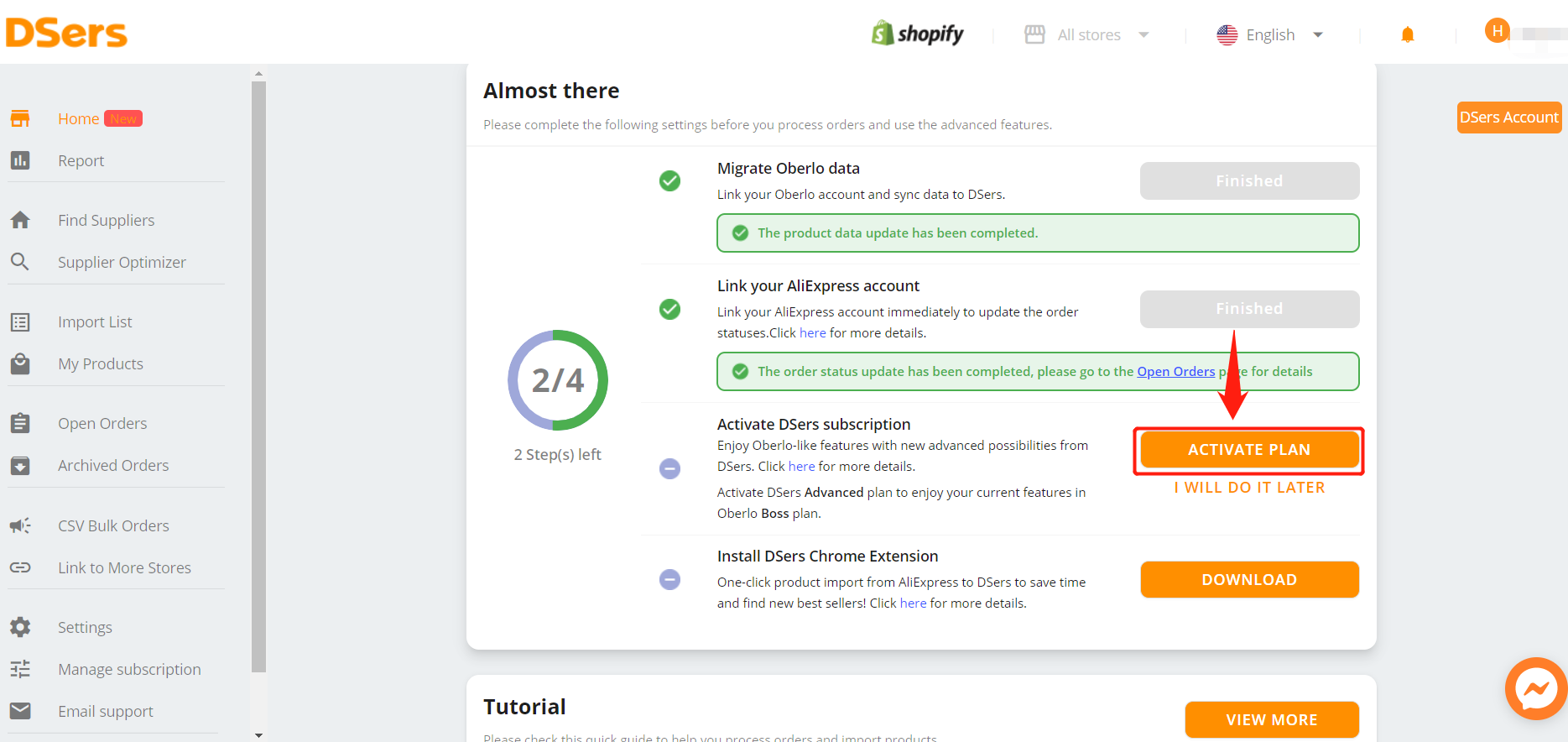Expand the English language dropdown arrow
1568x742 pixels.
point(1318,34)
